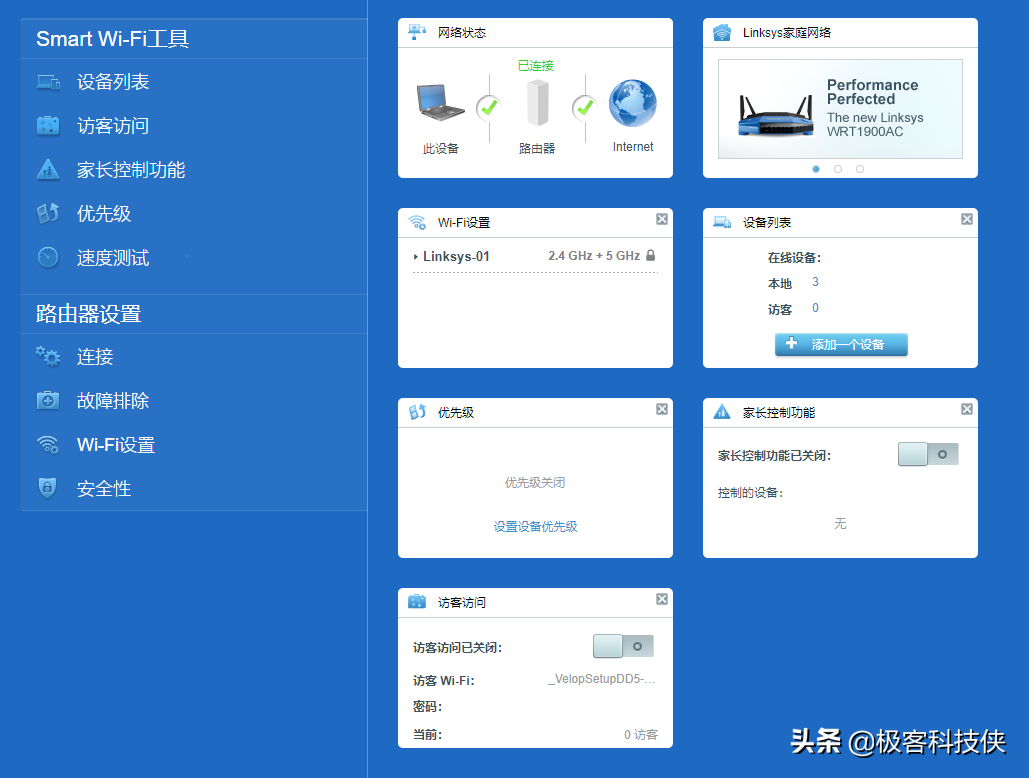Click the checkmark between 此设备 and 路由器
Viewport: 1029px width, 778px height.
(x=489, y=108)
